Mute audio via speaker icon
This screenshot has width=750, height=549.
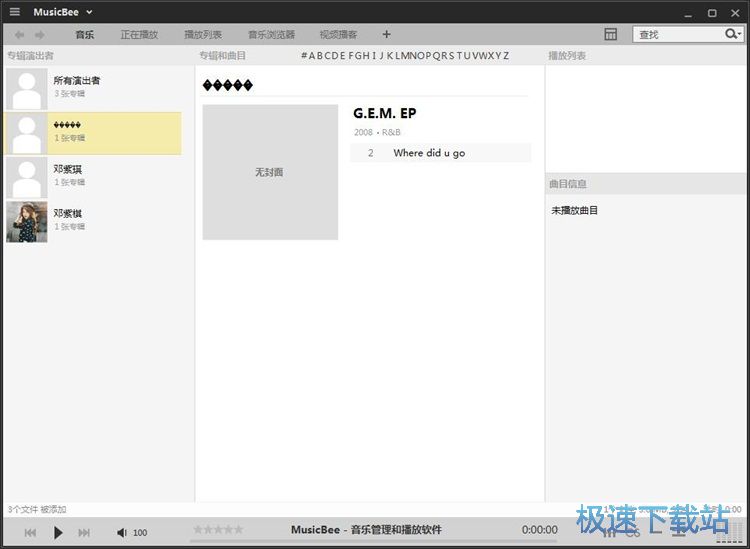(121, 532)
